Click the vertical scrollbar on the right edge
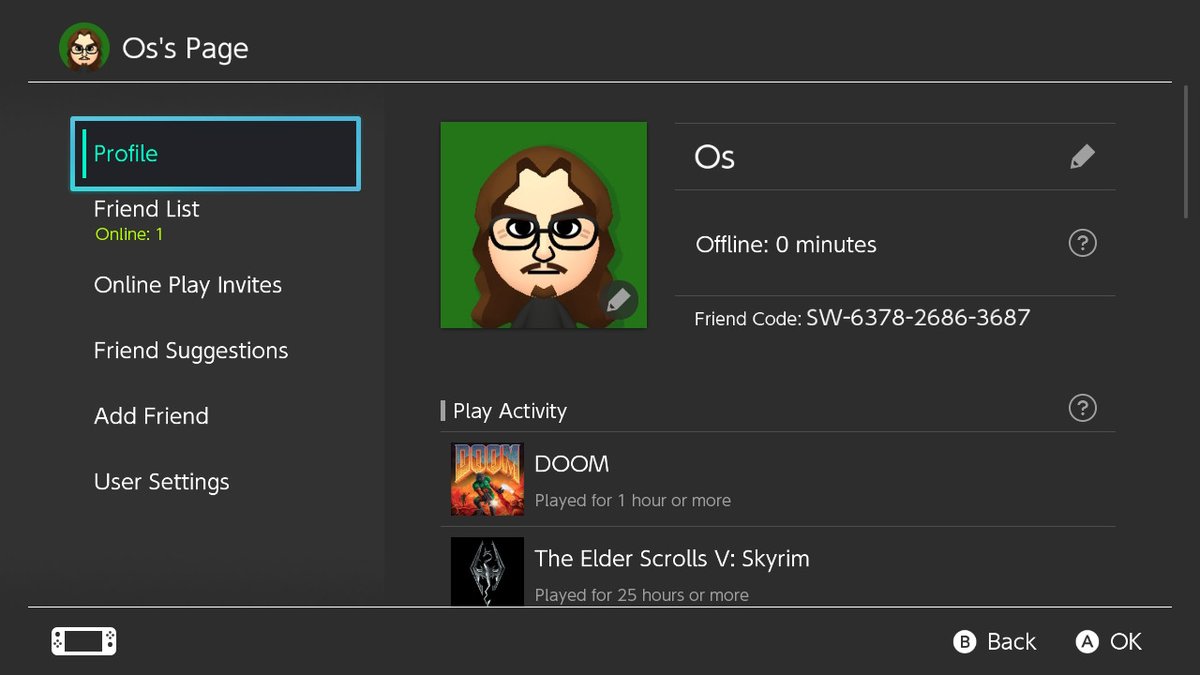The width and height of the screenshot is (1200, 675). 1187,153
